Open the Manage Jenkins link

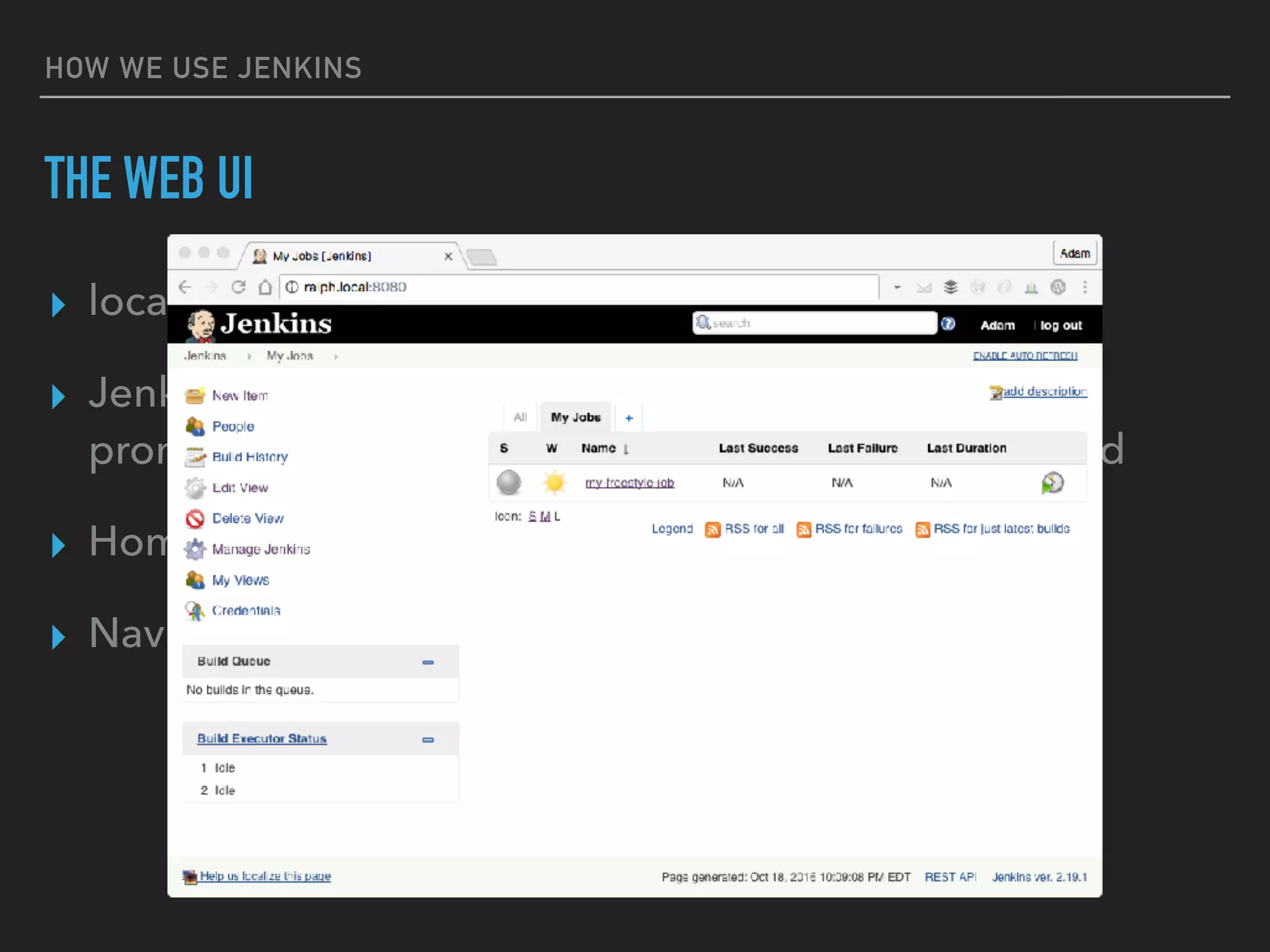tap(261, 549)
